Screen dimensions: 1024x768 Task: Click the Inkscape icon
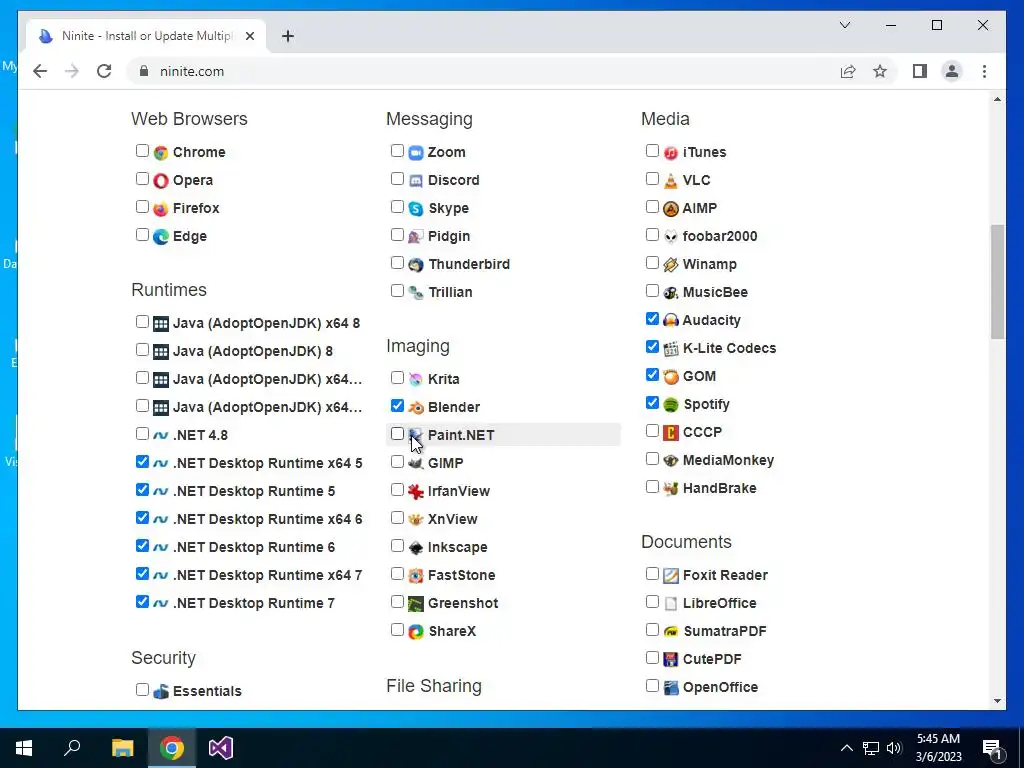pyautogui.click(x=416, y=548)
